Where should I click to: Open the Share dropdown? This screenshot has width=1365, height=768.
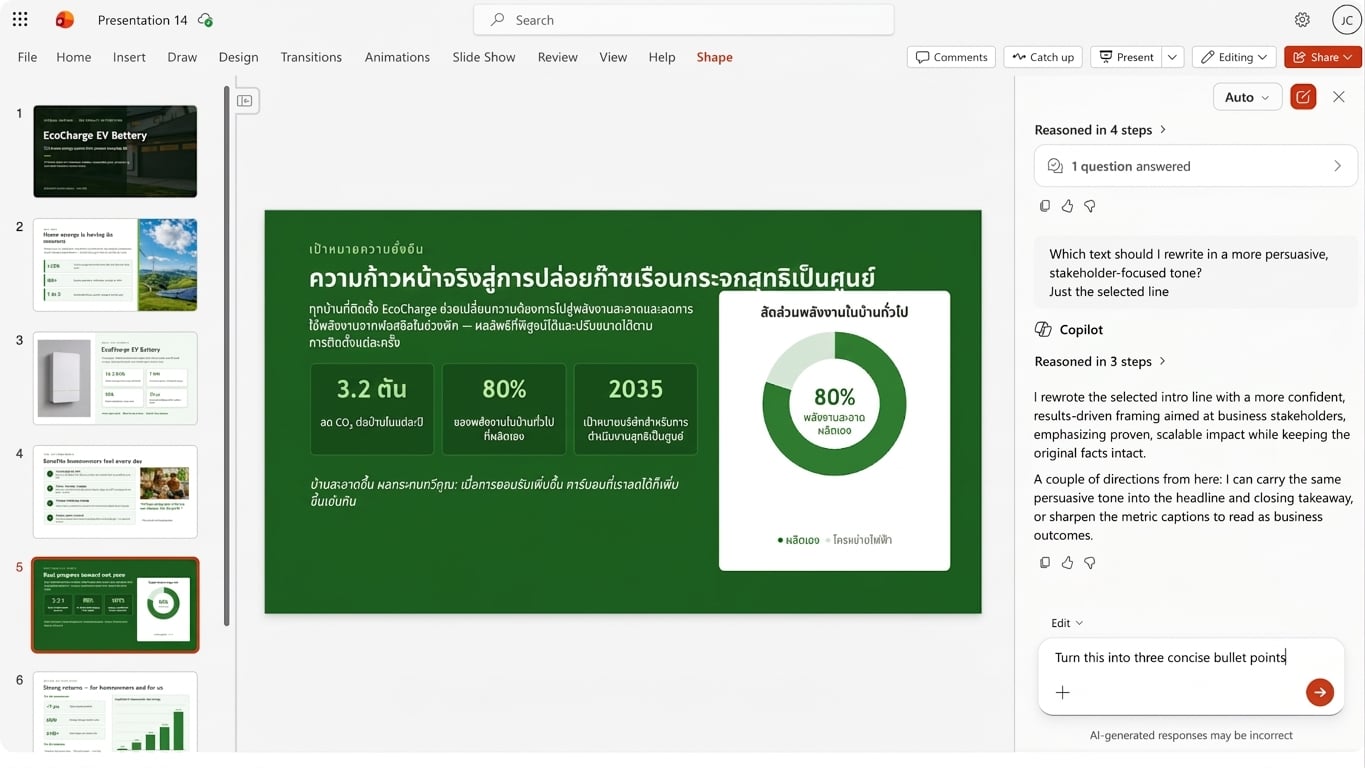pos(1323,57)
